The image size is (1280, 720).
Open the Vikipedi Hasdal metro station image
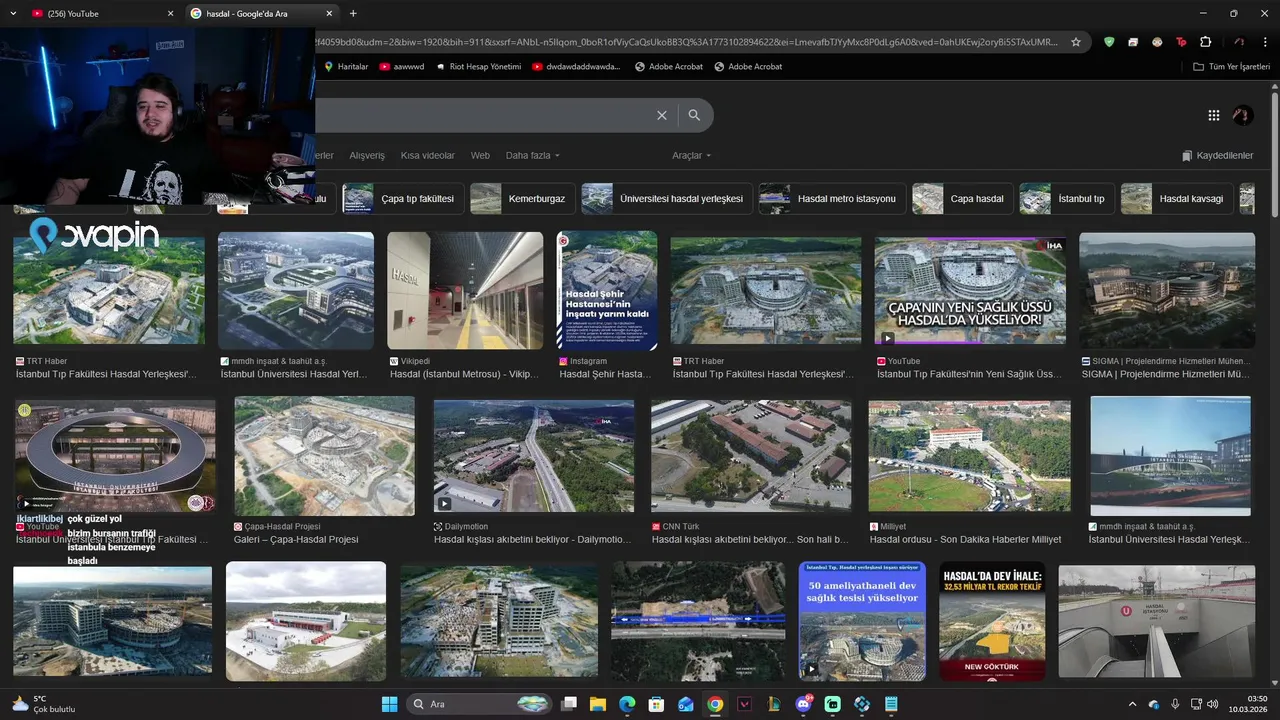465,290
